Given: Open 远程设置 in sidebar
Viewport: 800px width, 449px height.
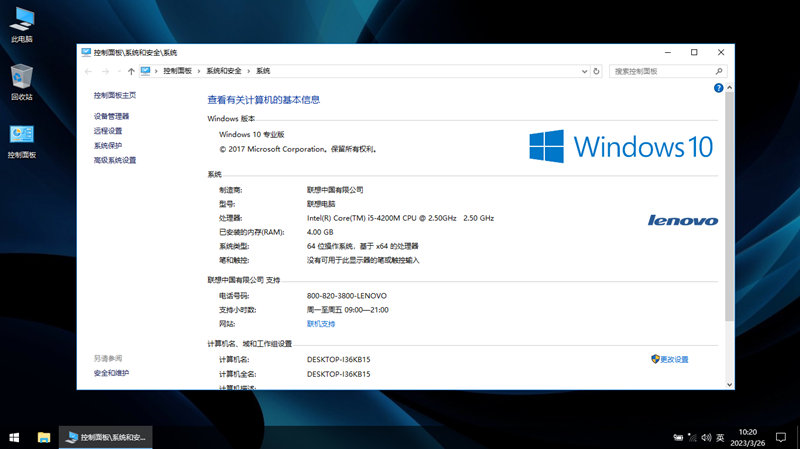Looking at the screenshot, I should pyautogui.click(x=108, y=131).
